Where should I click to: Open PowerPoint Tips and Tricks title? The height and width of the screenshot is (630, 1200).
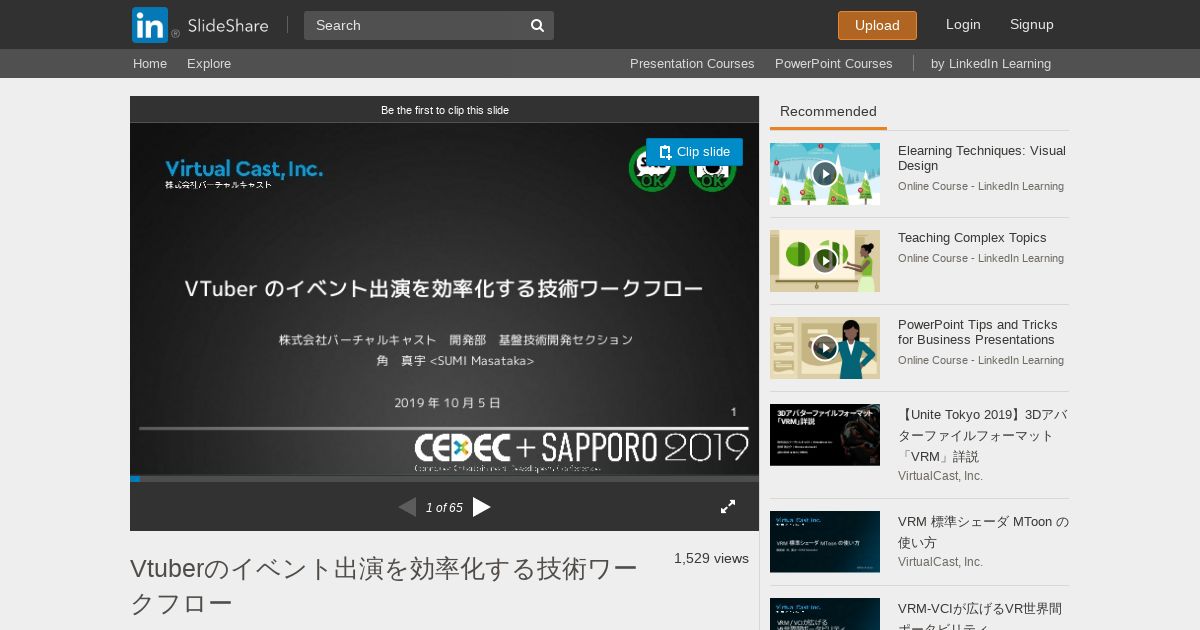(978, 332)
